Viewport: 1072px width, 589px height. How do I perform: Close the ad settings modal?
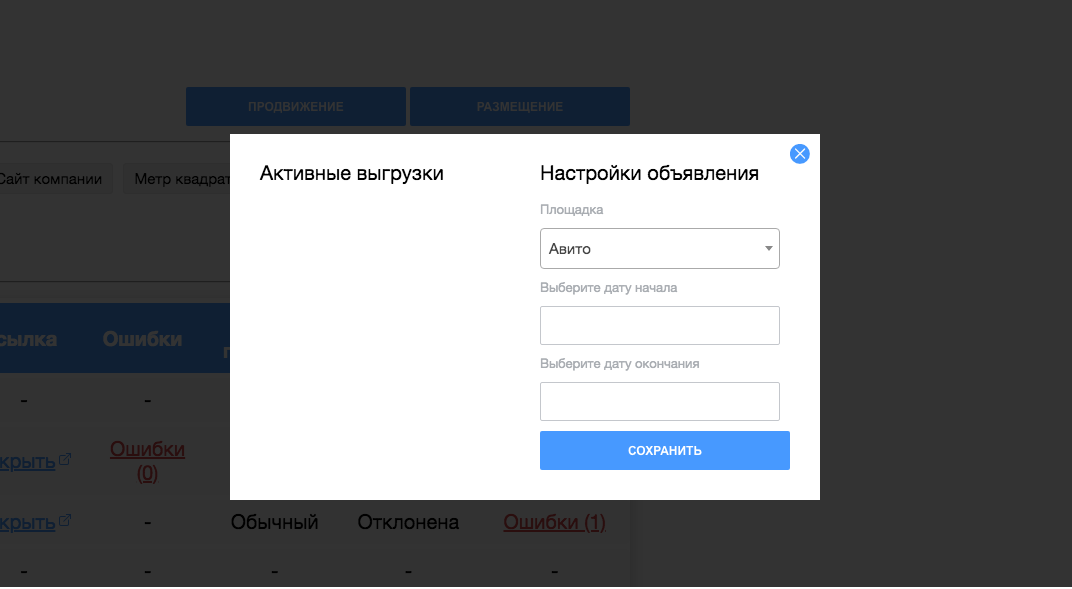point(799,154)
